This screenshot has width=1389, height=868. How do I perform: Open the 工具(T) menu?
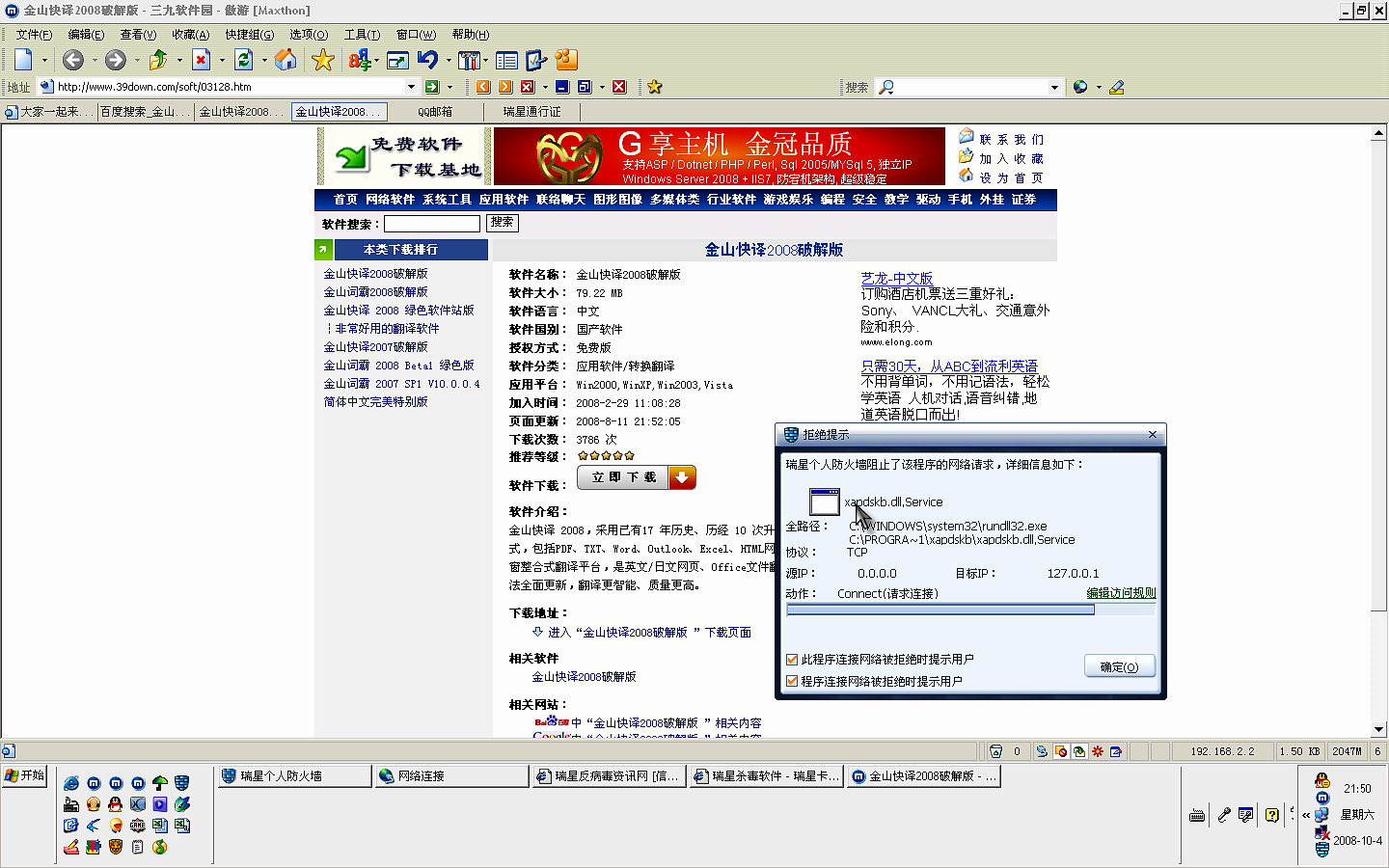click(362, 35)
